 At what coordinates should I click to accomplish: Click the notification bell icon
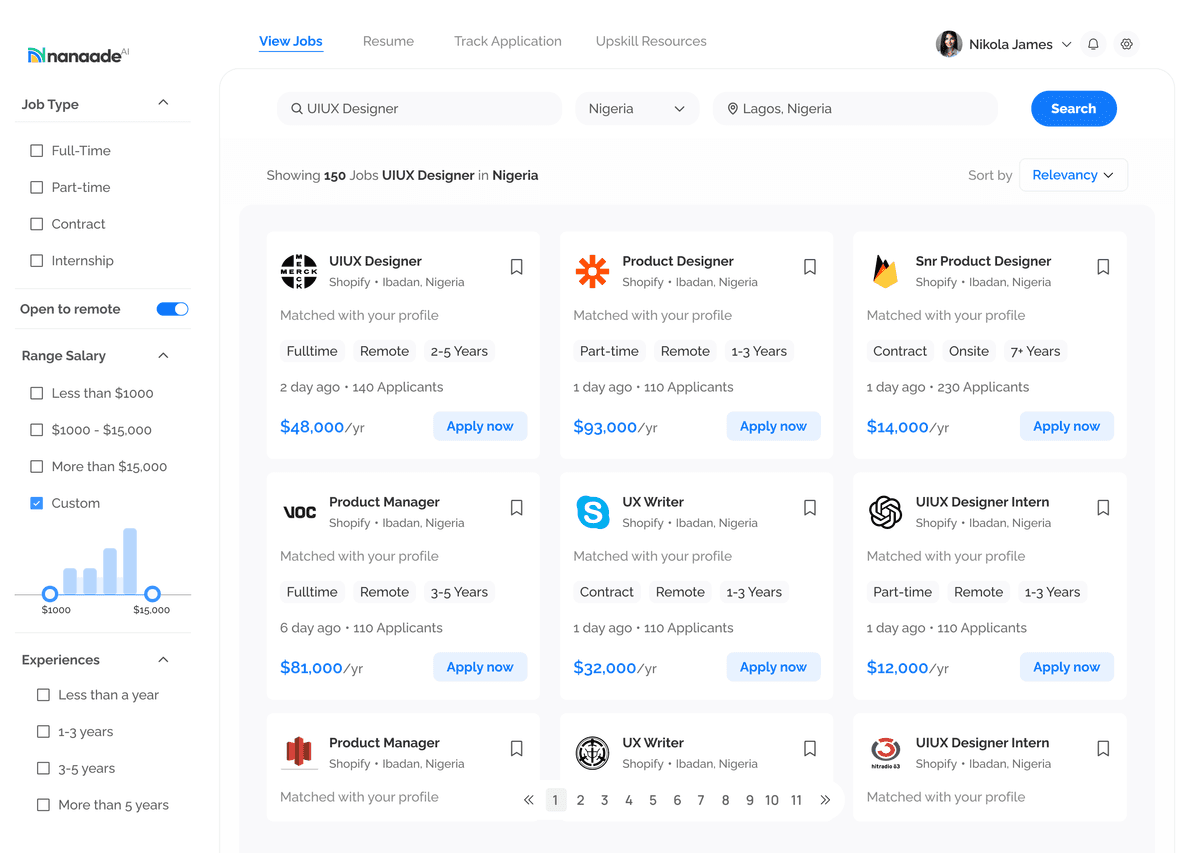point(1093,44)
